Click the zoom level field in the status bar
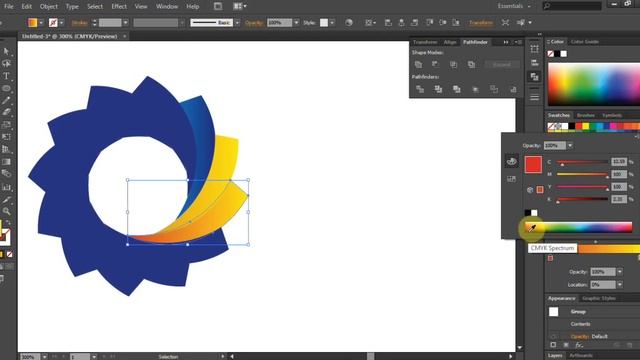This screenshot has height=360, width=640. 29,357
